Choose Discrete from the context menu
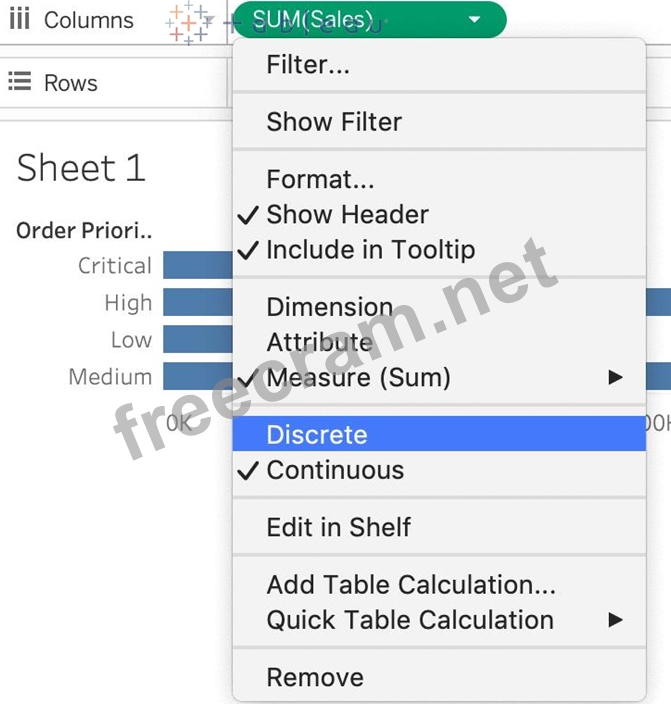 click(317, 435)
